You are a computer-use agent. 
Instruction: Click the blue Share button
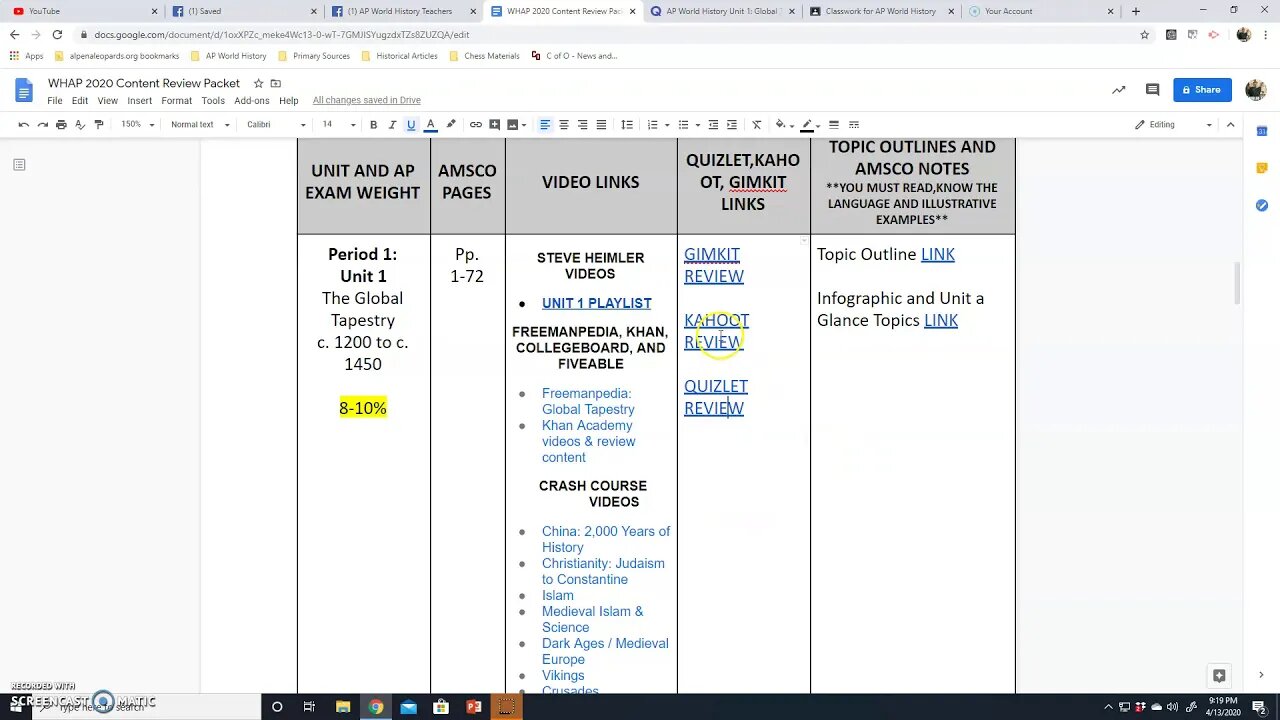tap(1203, 90)
